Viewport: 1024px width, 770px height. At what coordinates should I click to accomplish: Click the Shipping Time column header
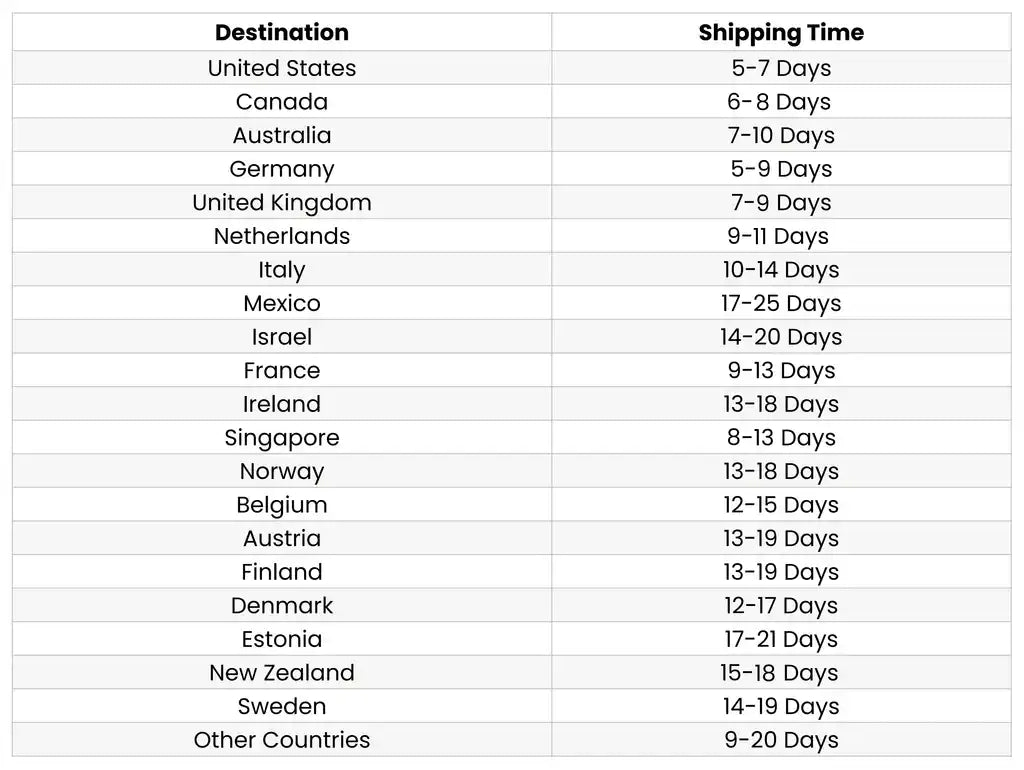[x=781, y=32]
